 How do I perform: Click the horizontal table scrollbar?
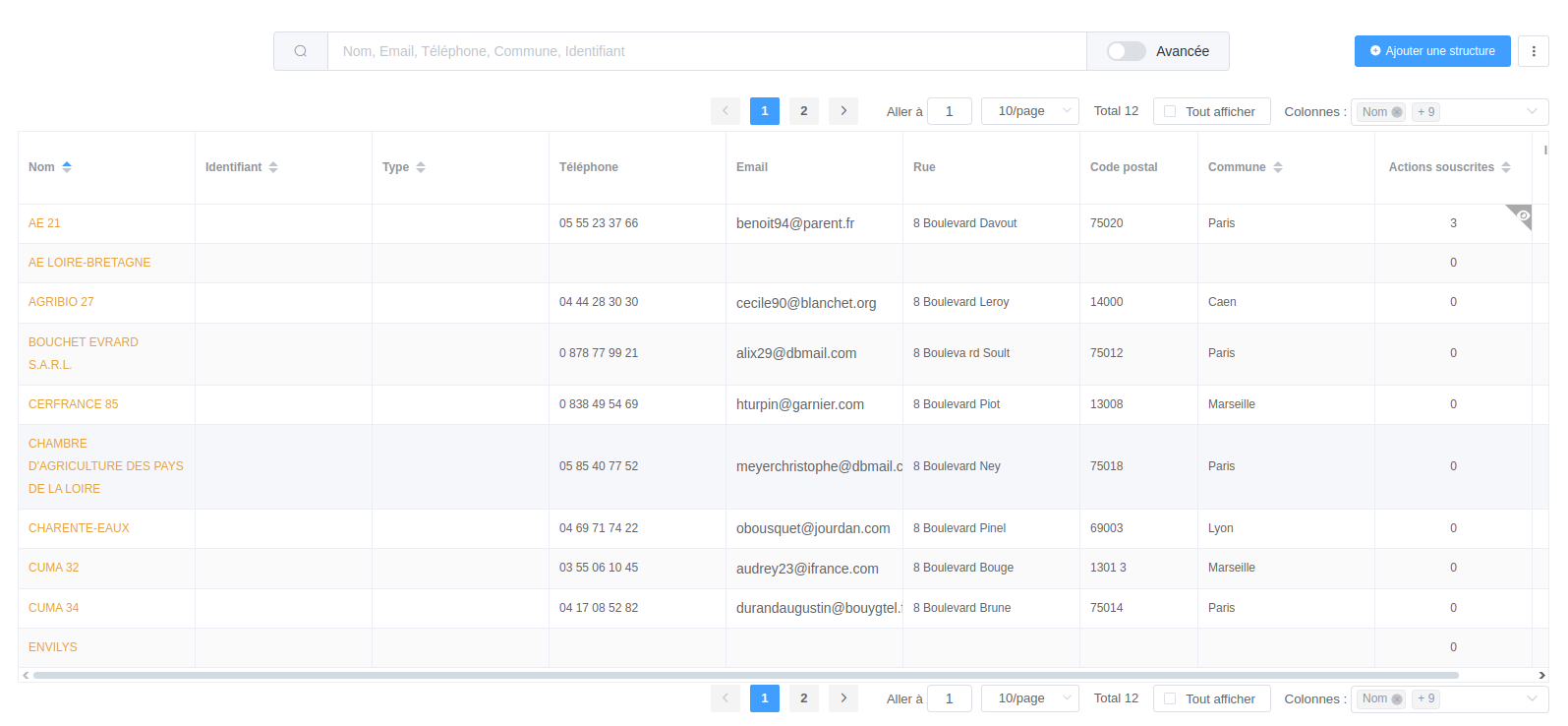[745, 676]
